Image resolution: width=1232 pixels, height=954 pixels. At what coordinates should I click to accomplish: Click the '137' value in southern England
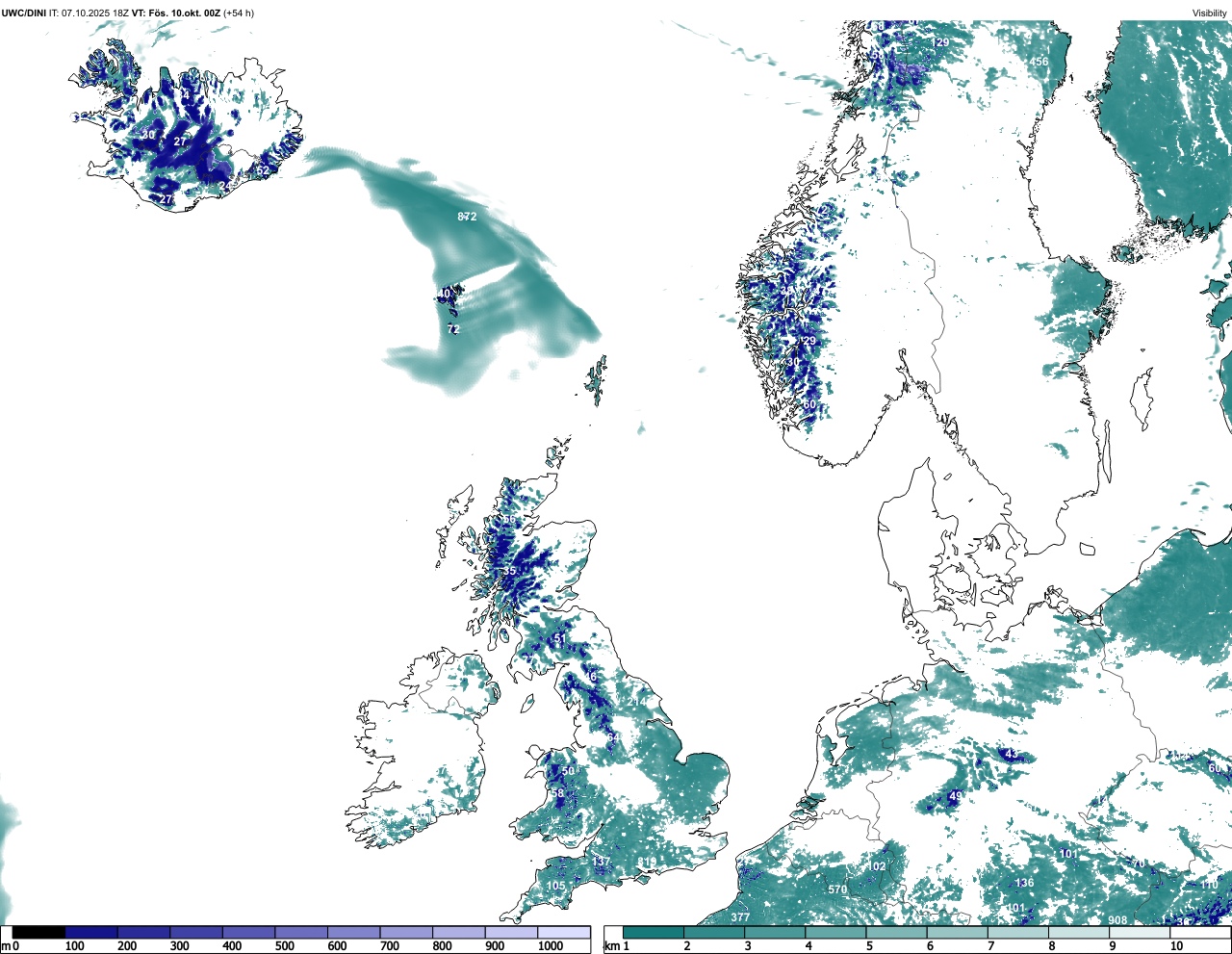pyautogui.click(x=602, y=862)
